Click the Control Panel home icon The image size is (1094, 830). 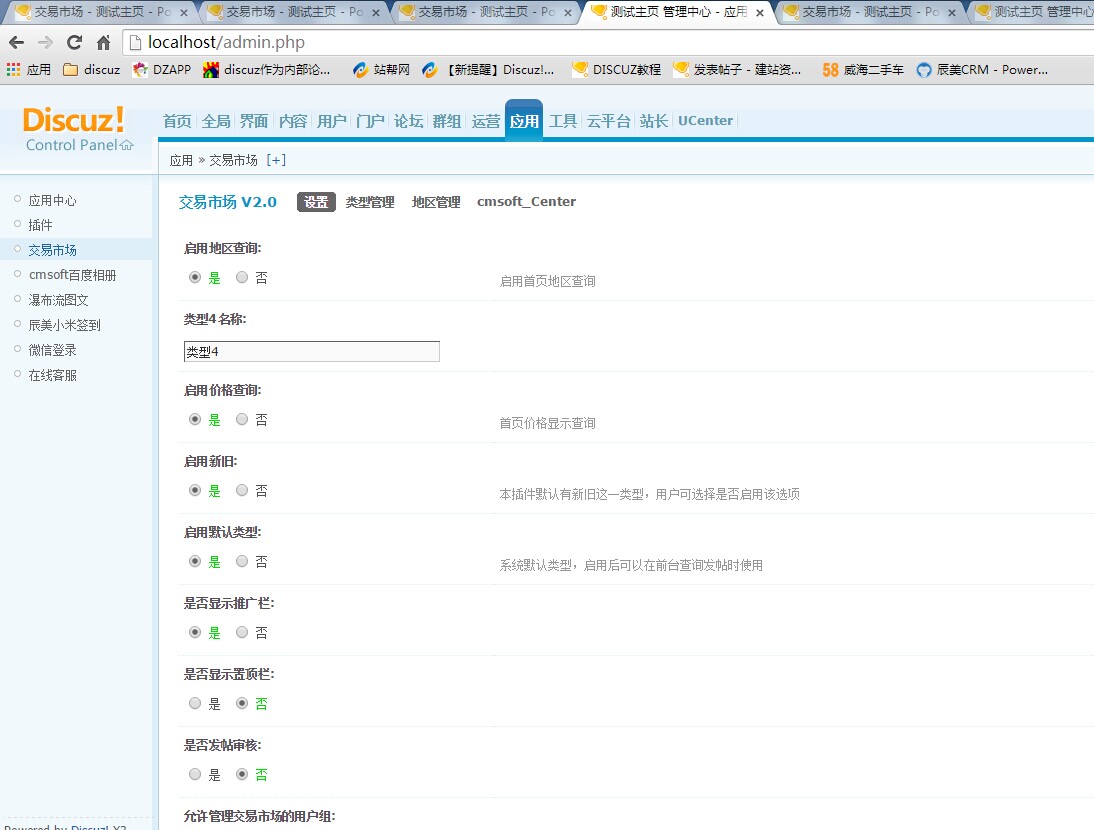pyautogui.click(x=126, y=145)
